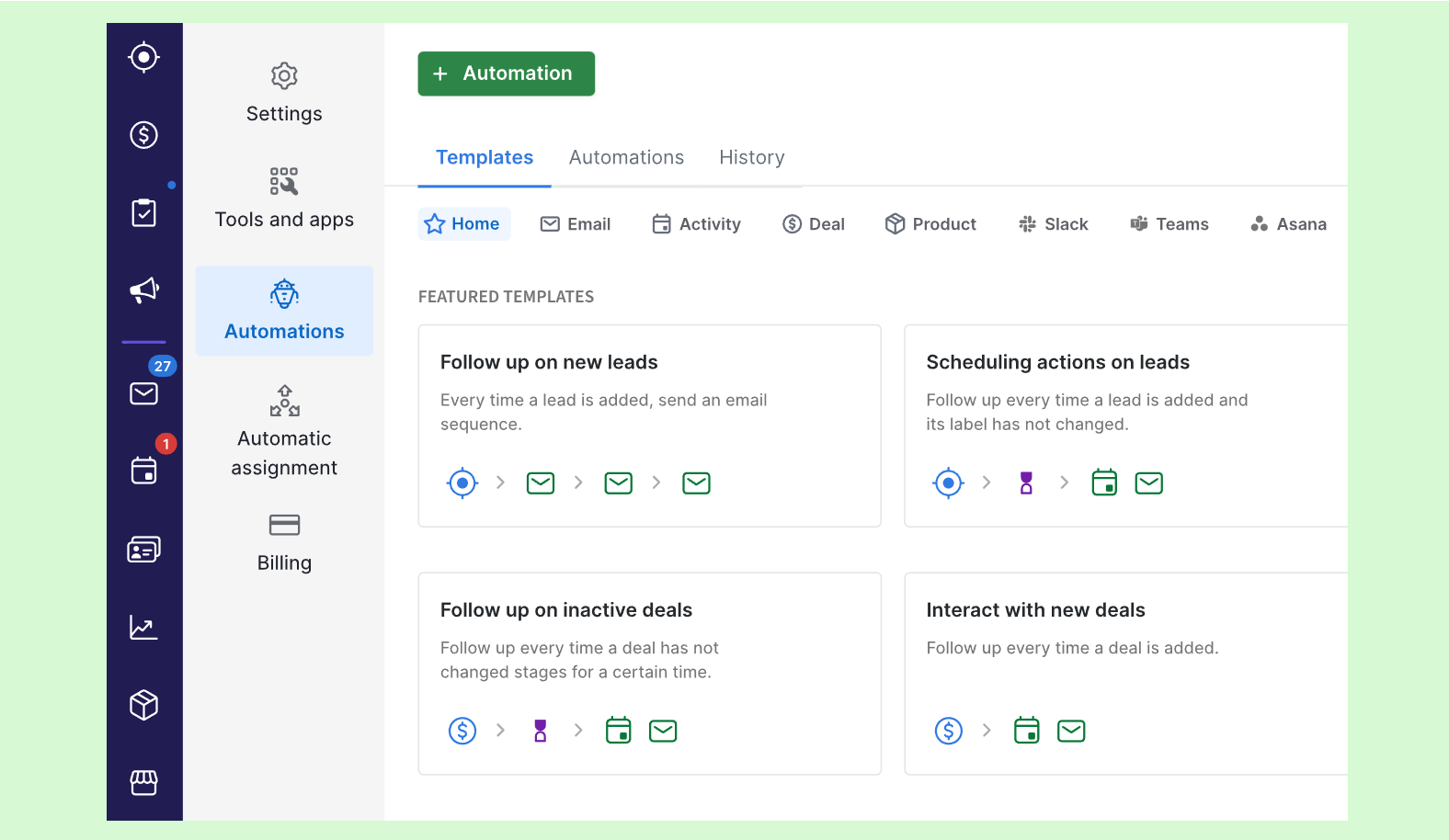1449x840 pixels.
Task: Open Settings gear menu item
Action: click(x=284, y=94)
